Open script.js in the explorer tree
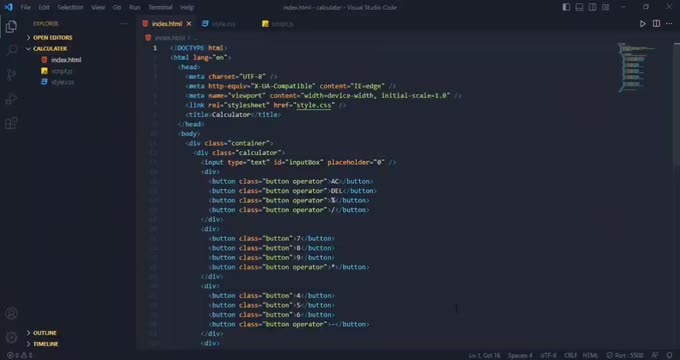The height and width of the screenshot is (360, 680). [62, 71]
